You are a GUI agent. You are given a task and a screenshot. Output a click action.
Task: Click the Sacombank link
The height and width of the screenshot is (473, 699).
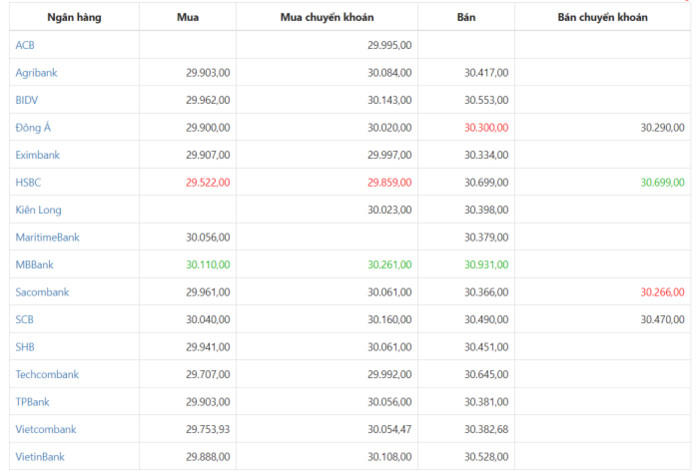point(42,292)
